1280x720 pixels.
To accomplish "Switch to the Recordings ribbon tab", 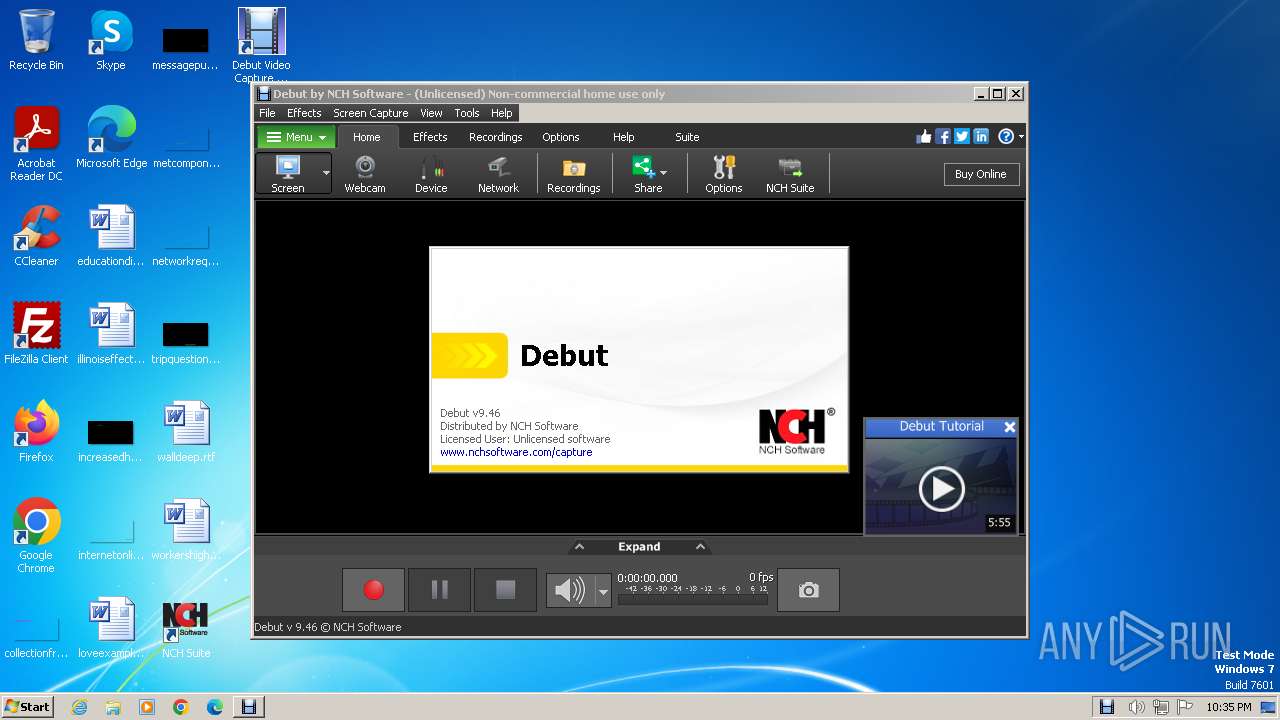I will coord(496,137).
